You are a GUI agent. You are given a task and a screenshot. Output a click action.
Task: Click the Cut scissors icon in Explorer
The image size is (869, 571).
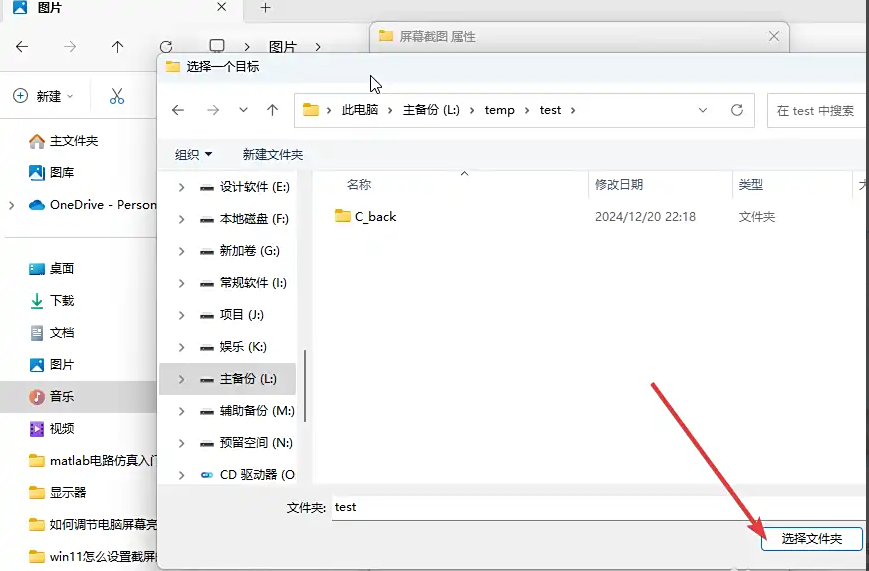[117, 96]
